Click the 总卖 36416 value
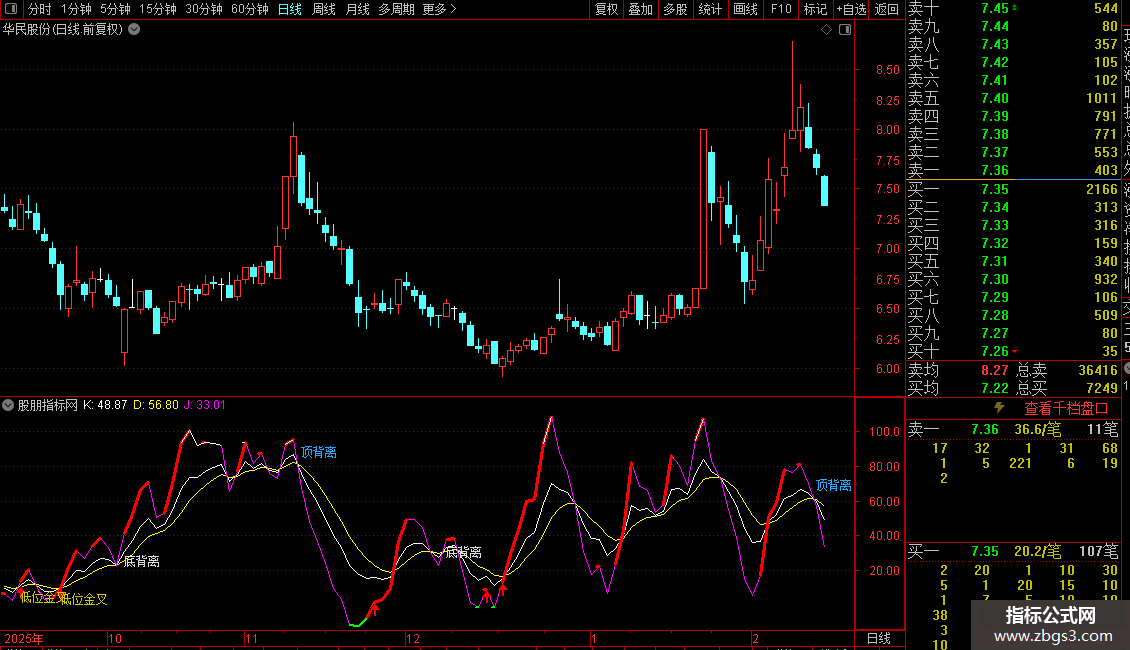This screenshot has height=650, width=1130. (1098, 370)
